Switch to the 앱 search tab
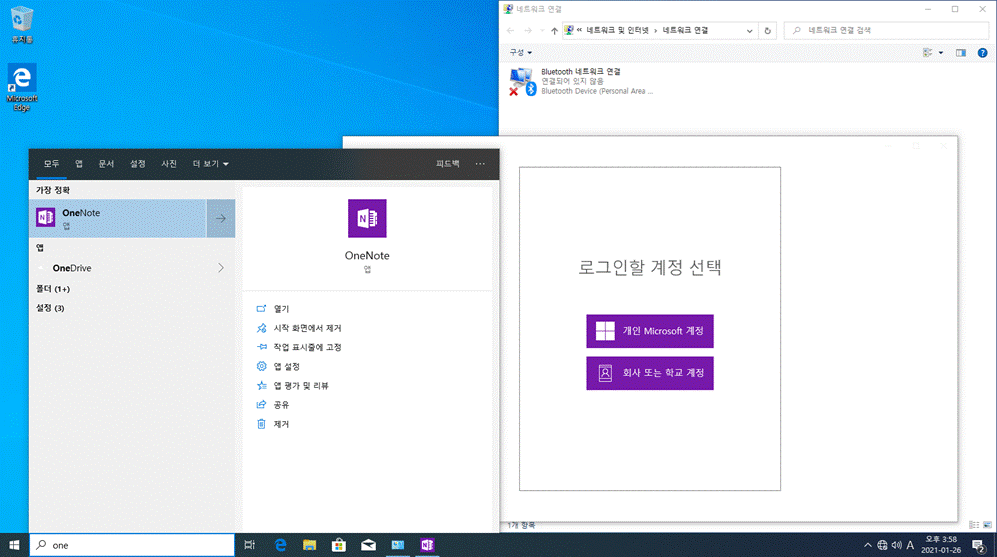 point(79,163)
